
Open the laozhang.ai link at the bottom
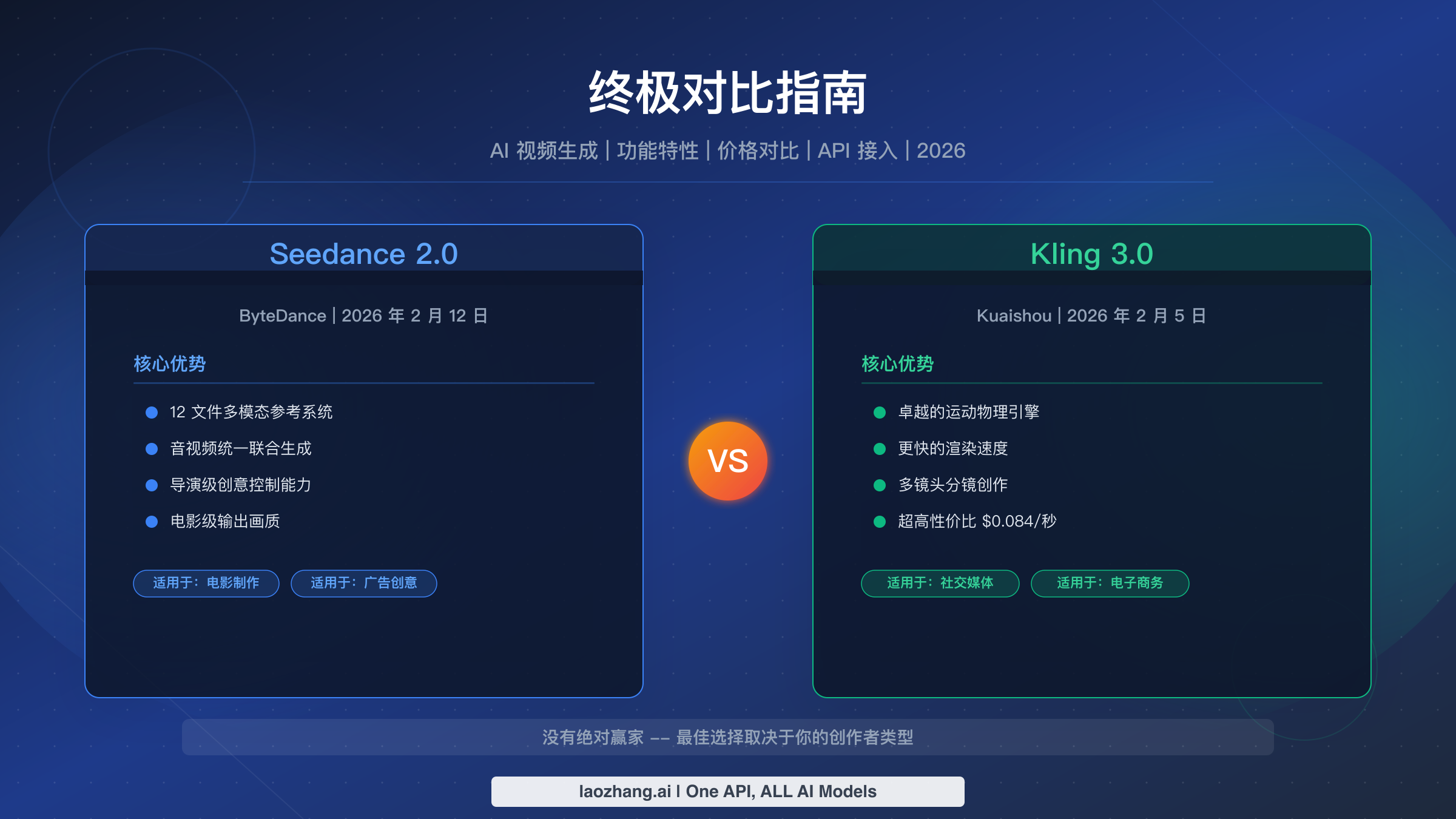point(728,791)
